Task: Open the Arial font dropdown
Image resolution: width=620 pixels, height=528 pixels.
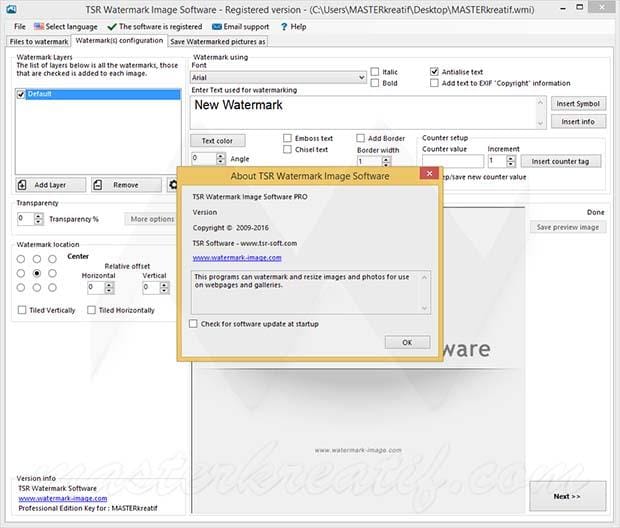Action: [x=278, y=77]
